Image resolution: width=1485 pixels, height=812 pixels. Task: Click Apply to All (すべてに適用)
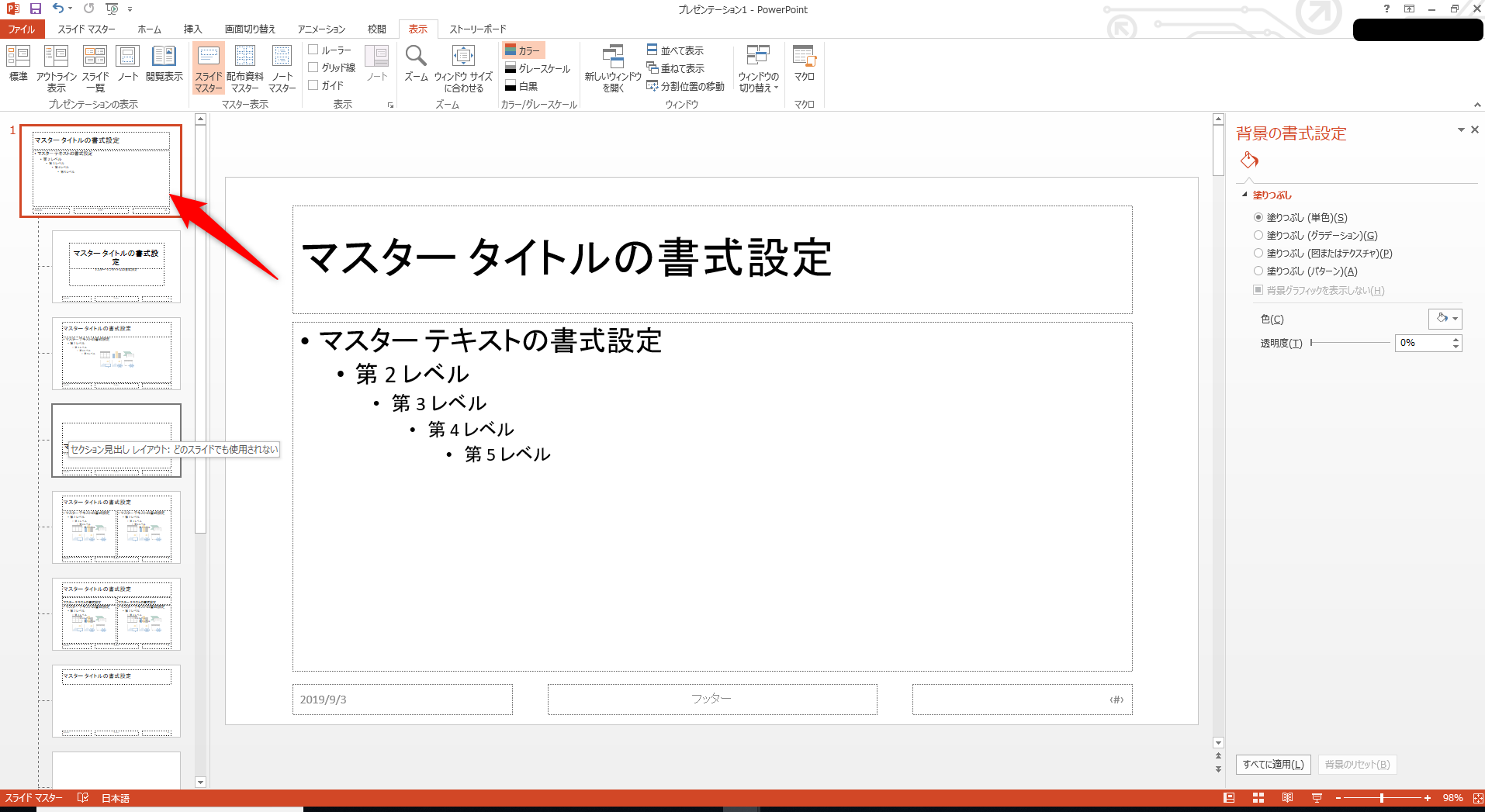tap(1273, 765)
